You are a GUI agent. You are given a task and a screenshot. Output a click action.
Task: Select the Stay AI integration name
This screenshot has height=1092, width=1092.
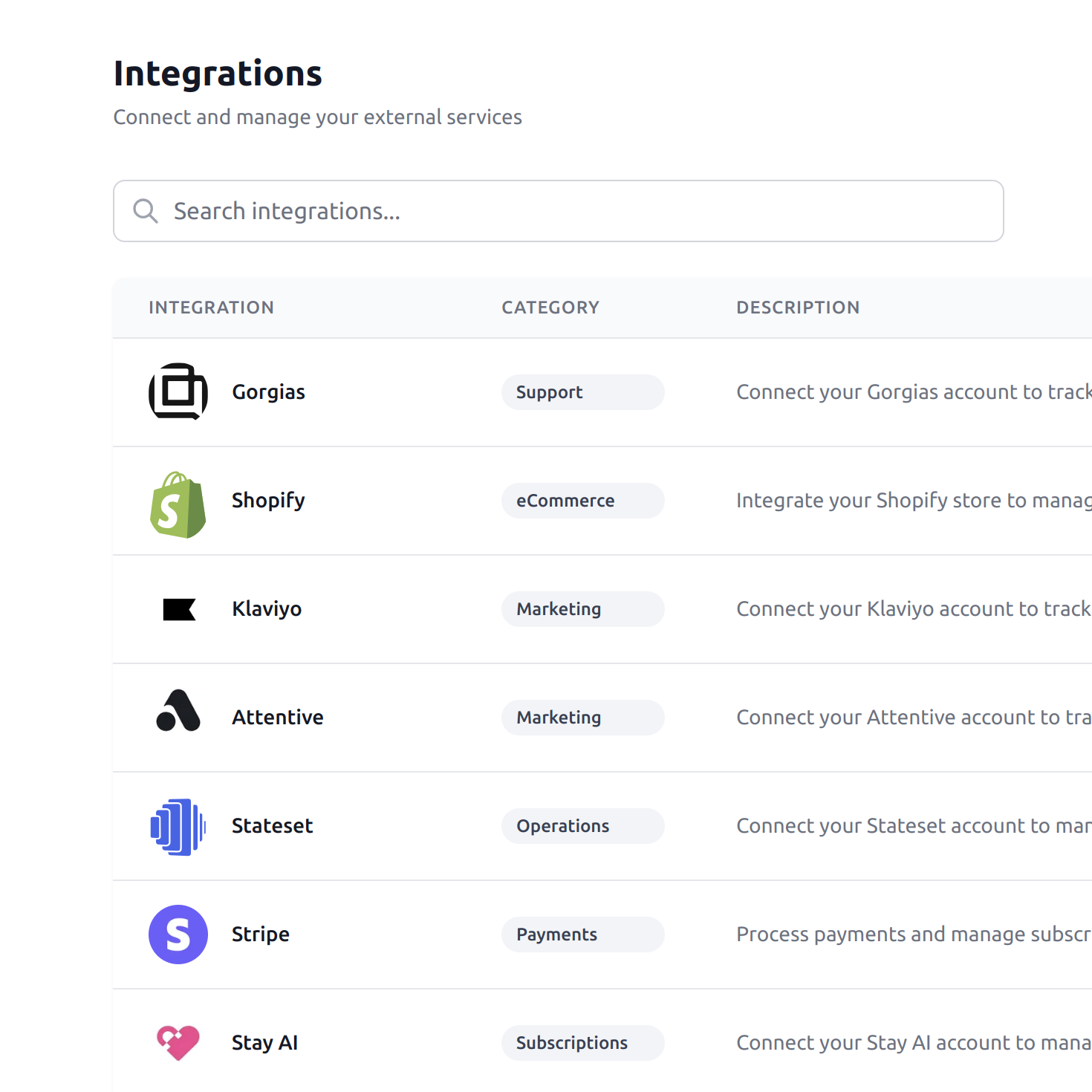pyautogui.click(x=264, y=1043)
